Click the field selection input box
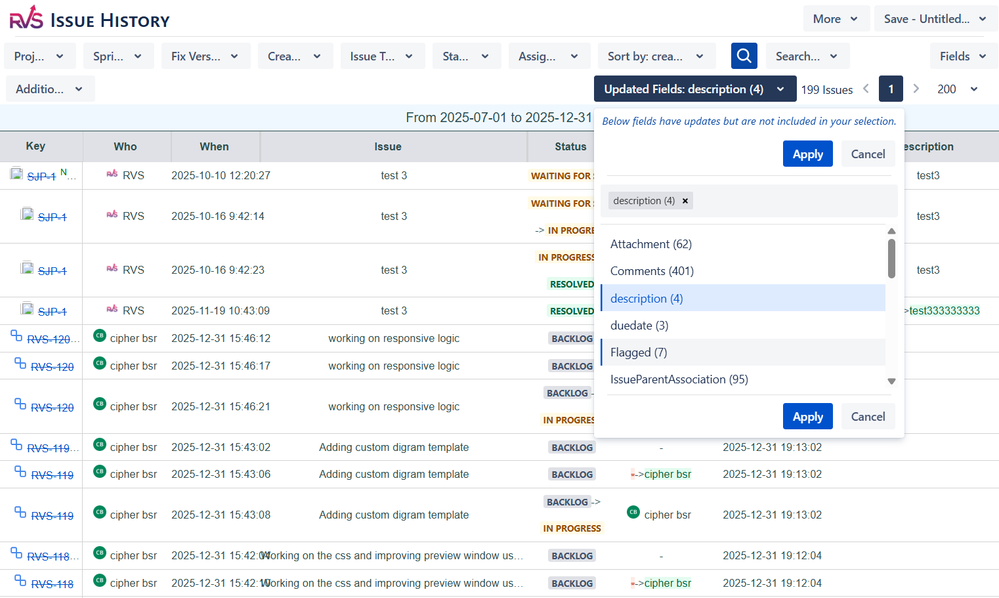The width and height of the screenshot is (999, 598). (x=790, y=201)
